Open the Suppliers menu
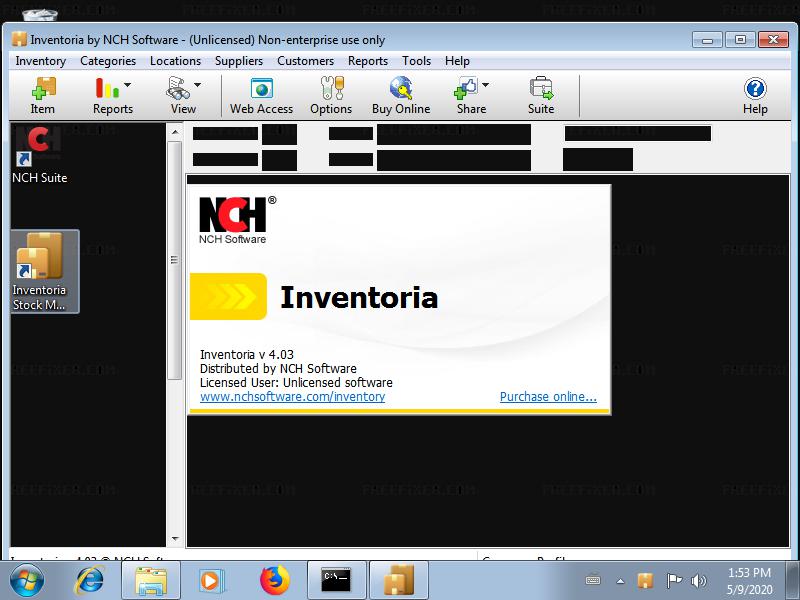Image resolution: width=800 pixels, height=600 pixels. coord(239,61)
